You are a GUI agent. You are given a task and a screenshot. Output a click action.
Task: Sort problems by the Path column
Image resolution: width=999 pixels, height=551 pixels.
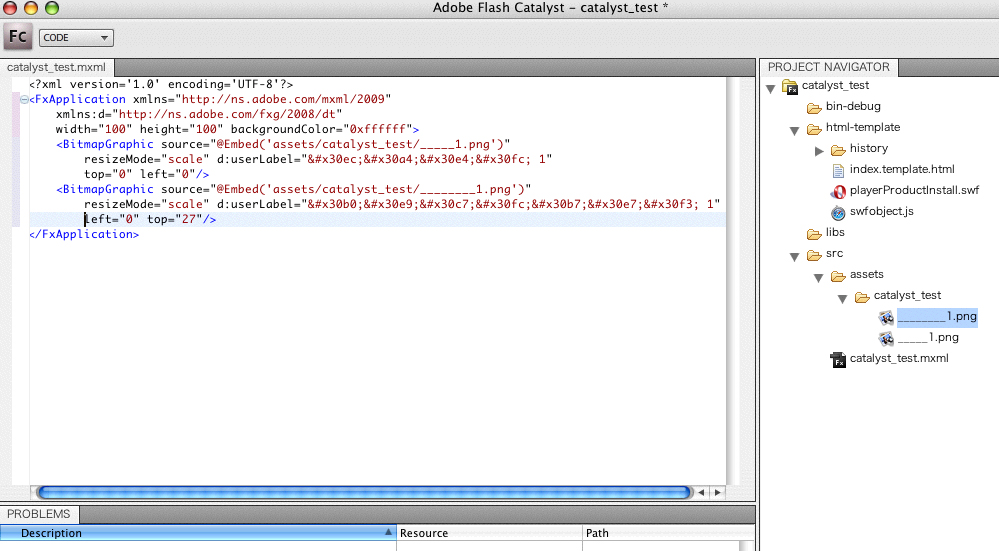click(x=668, y=533)
